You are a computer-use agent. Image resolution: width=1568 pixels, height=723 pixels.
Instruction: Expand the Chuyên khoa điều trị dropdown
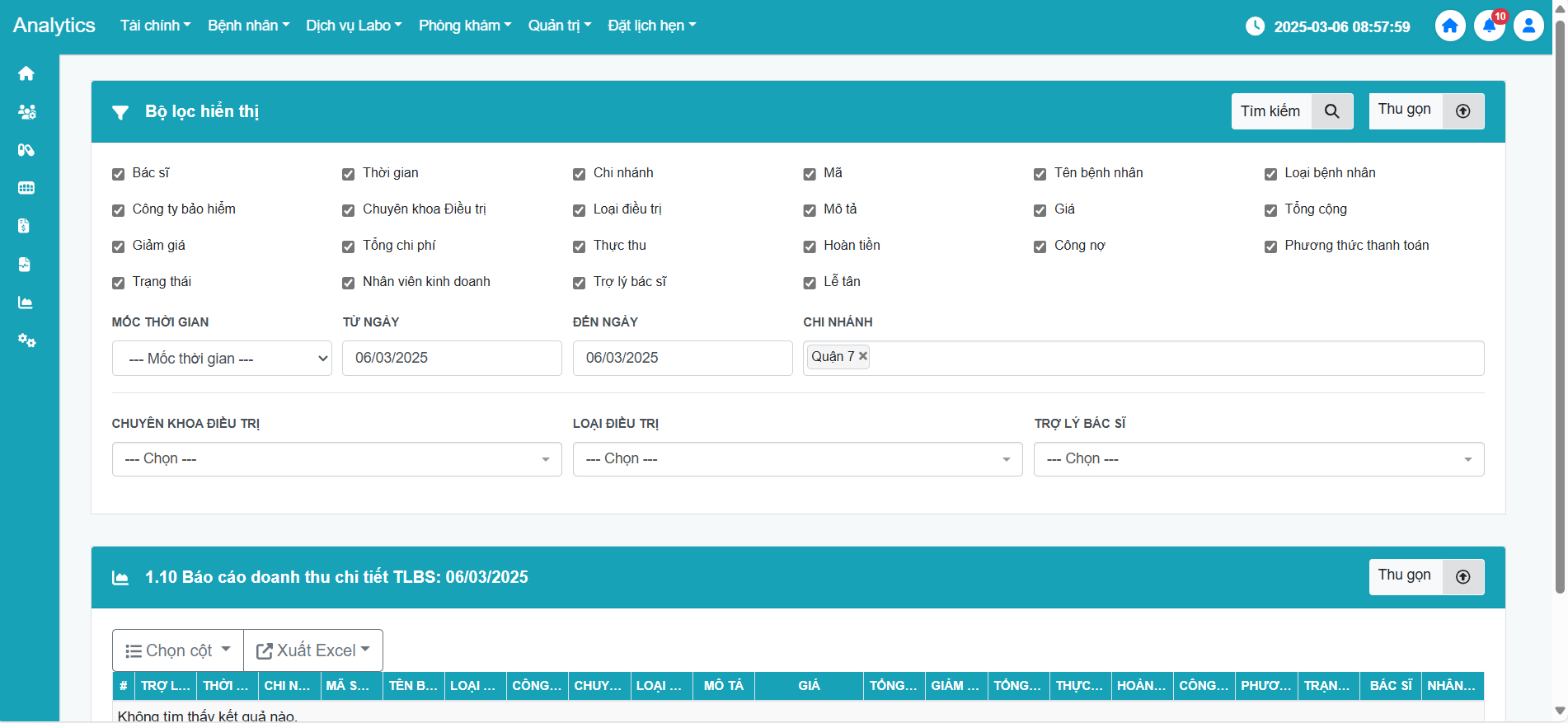pos(336,459)
